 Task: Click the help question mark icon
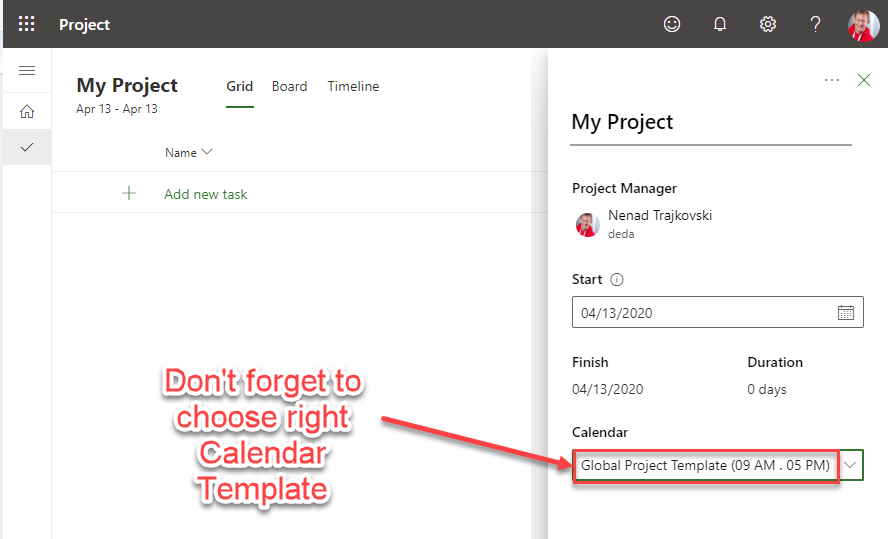click(816, 24)
